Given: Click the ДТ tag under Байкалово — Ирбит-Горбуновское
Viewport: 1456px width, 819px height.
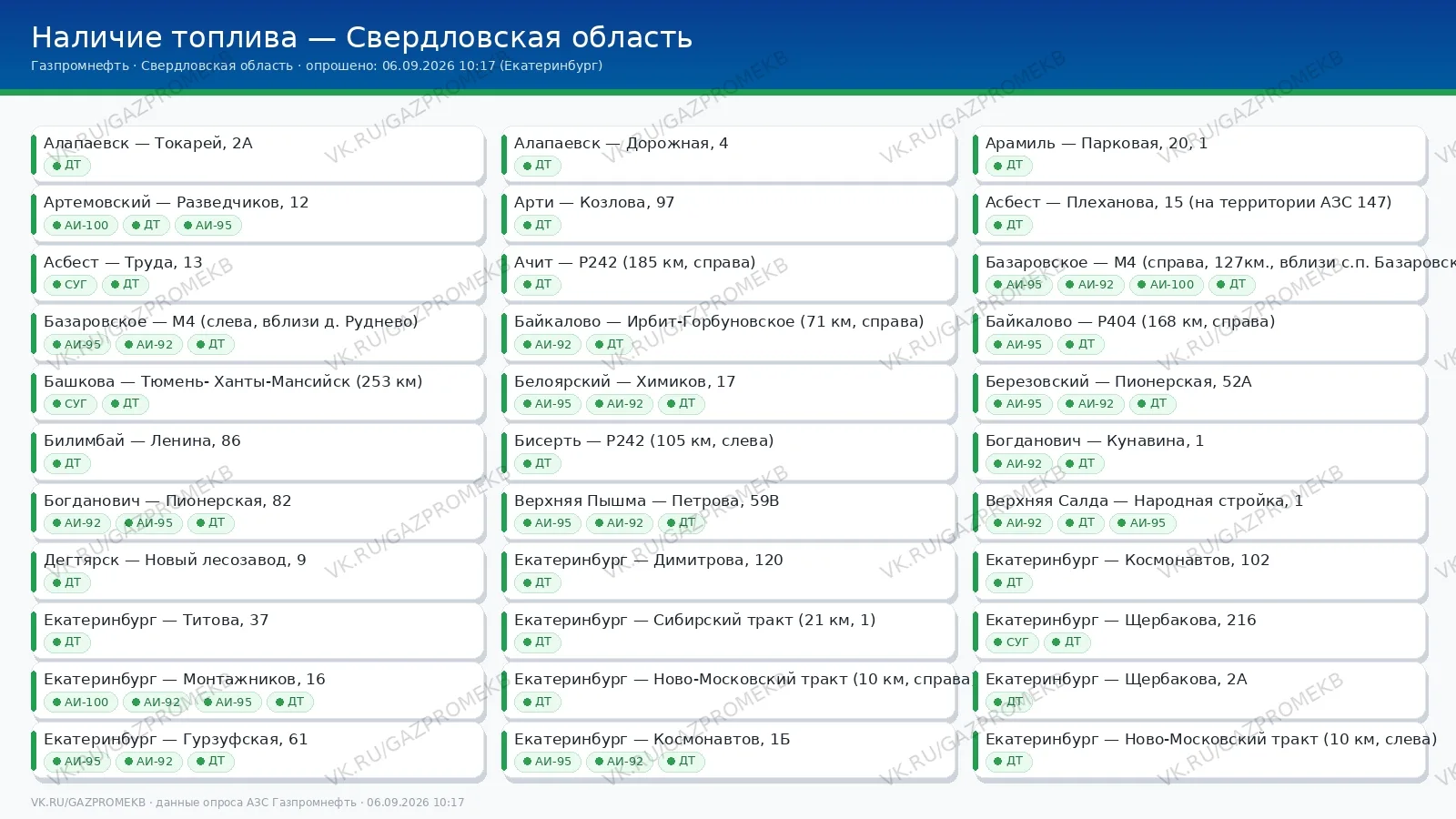Looking at the screenshot, I should [x=610, y=344].
